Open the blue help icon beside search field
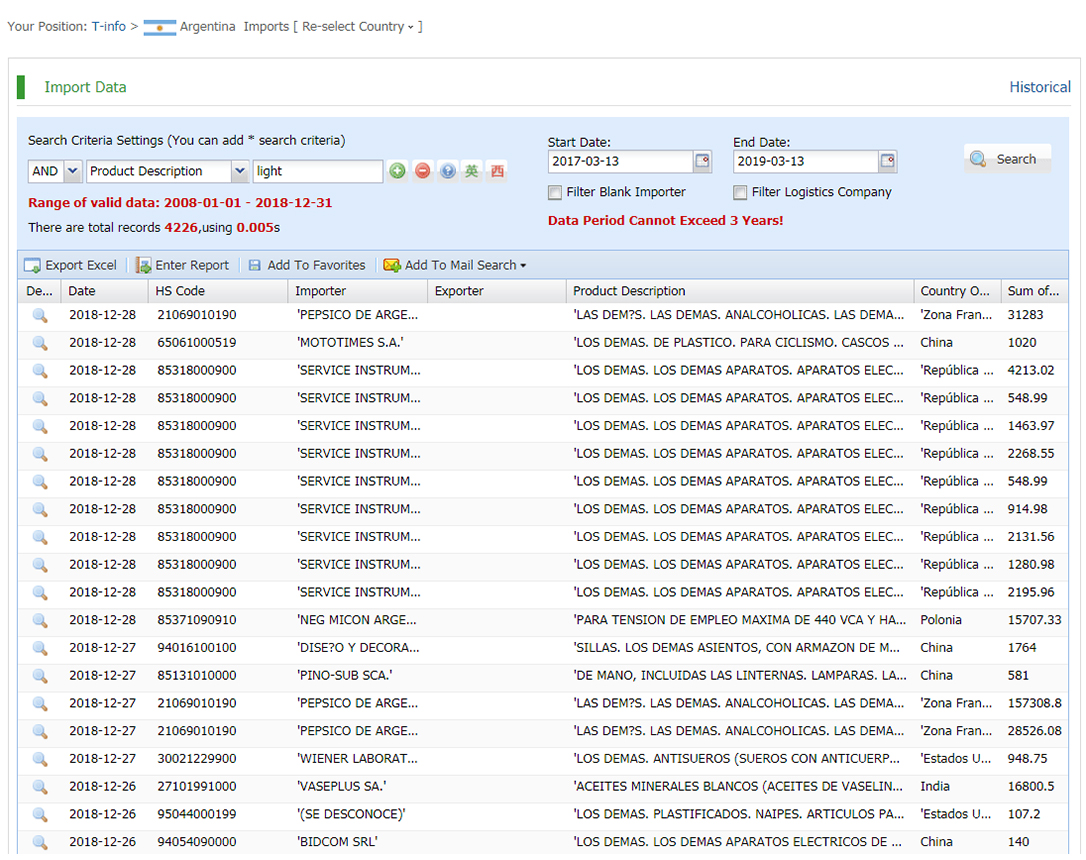The width and height of the screenshot is (1086, 860). coord(448,171)
